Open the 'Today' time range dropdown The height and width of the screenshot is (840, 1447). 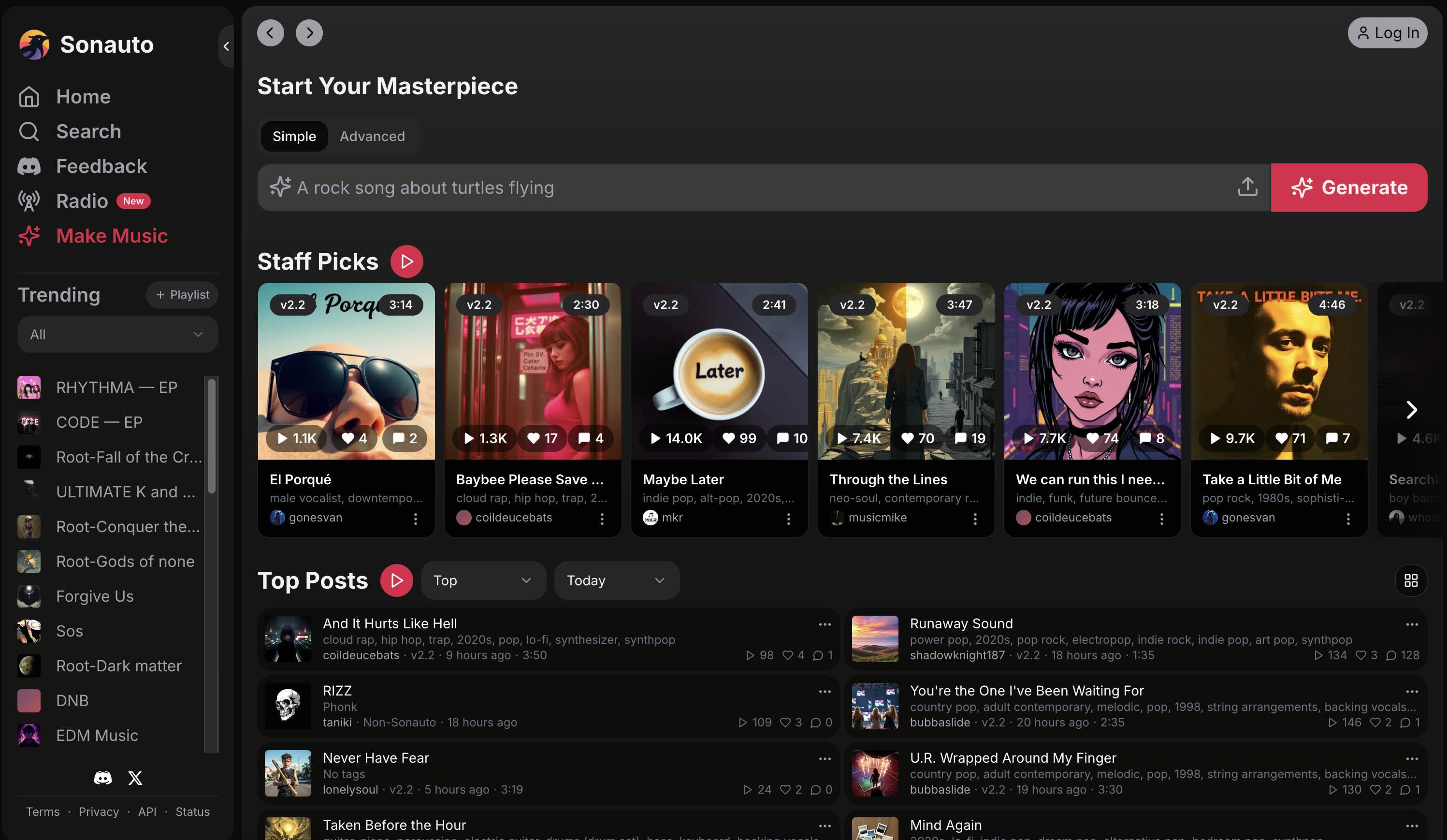616,580
